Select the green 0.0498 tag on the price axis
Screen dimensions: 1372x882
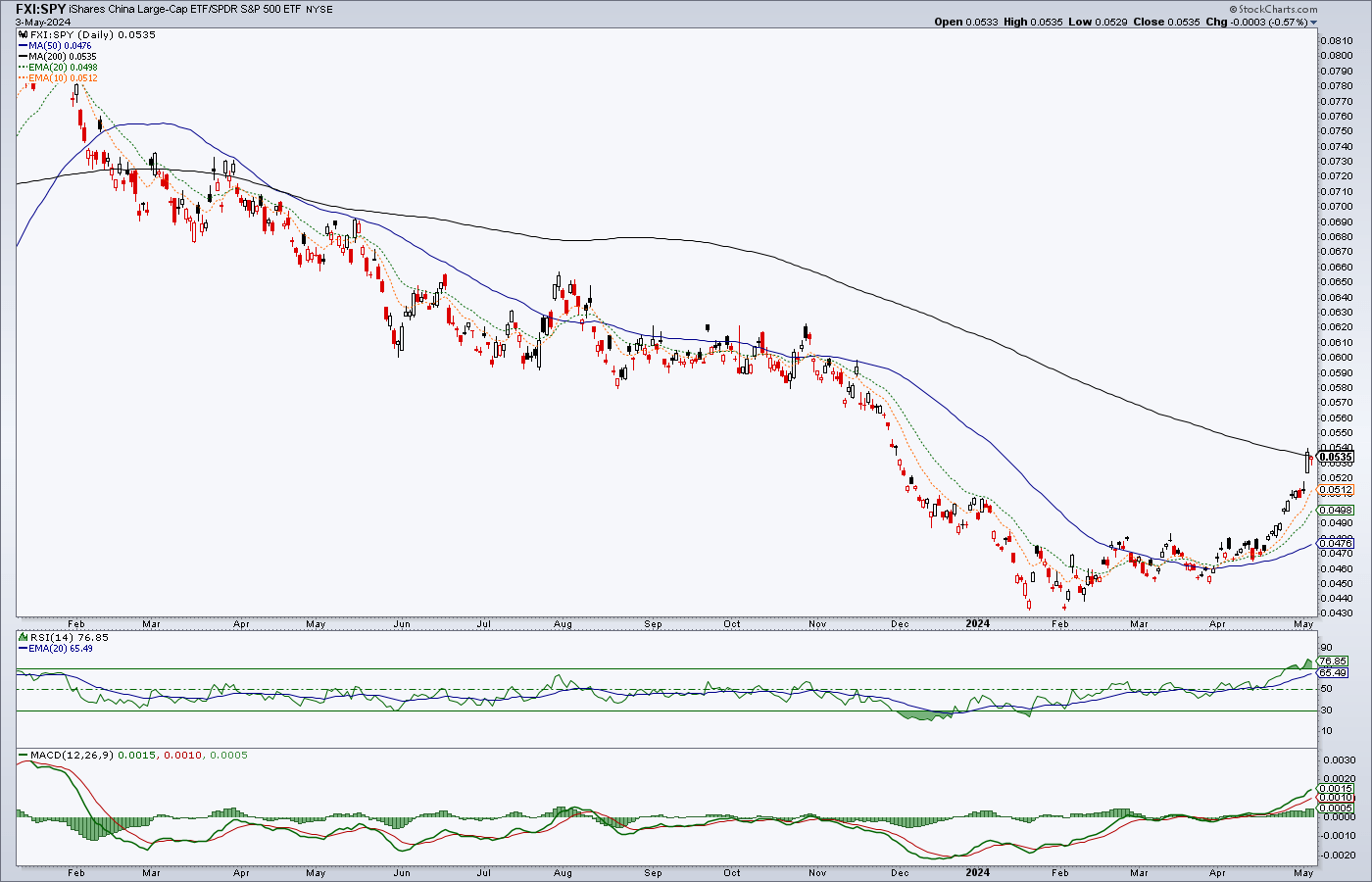(x=1337, y=511)
